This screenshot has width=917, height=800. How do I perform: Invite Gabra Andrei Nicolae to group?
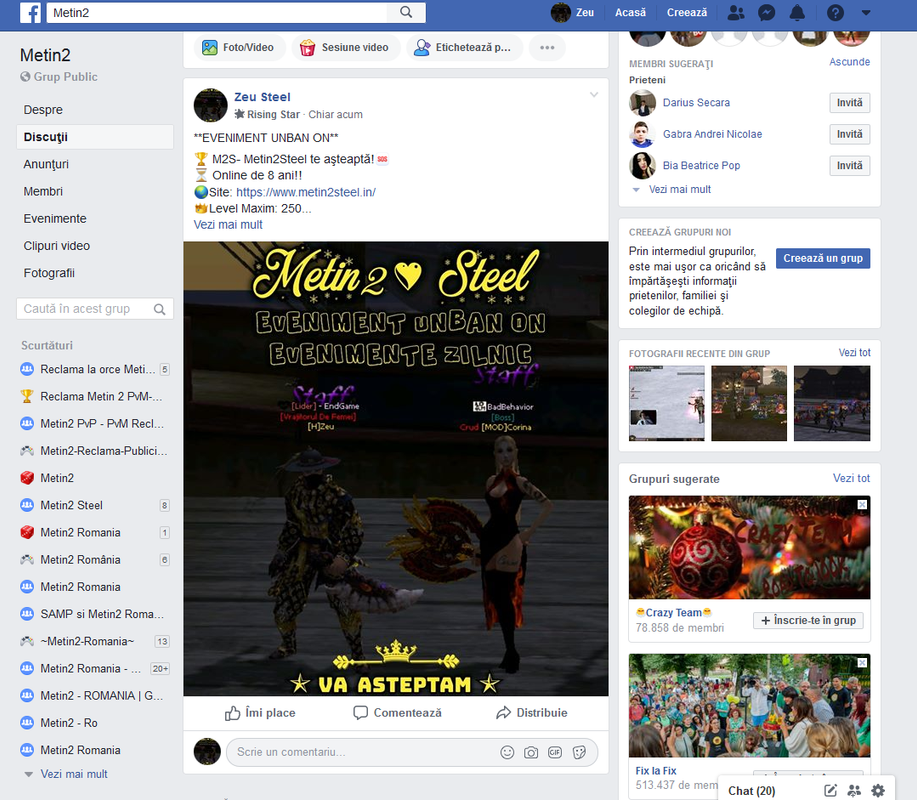pyautogui.click(x=849, y=135)
